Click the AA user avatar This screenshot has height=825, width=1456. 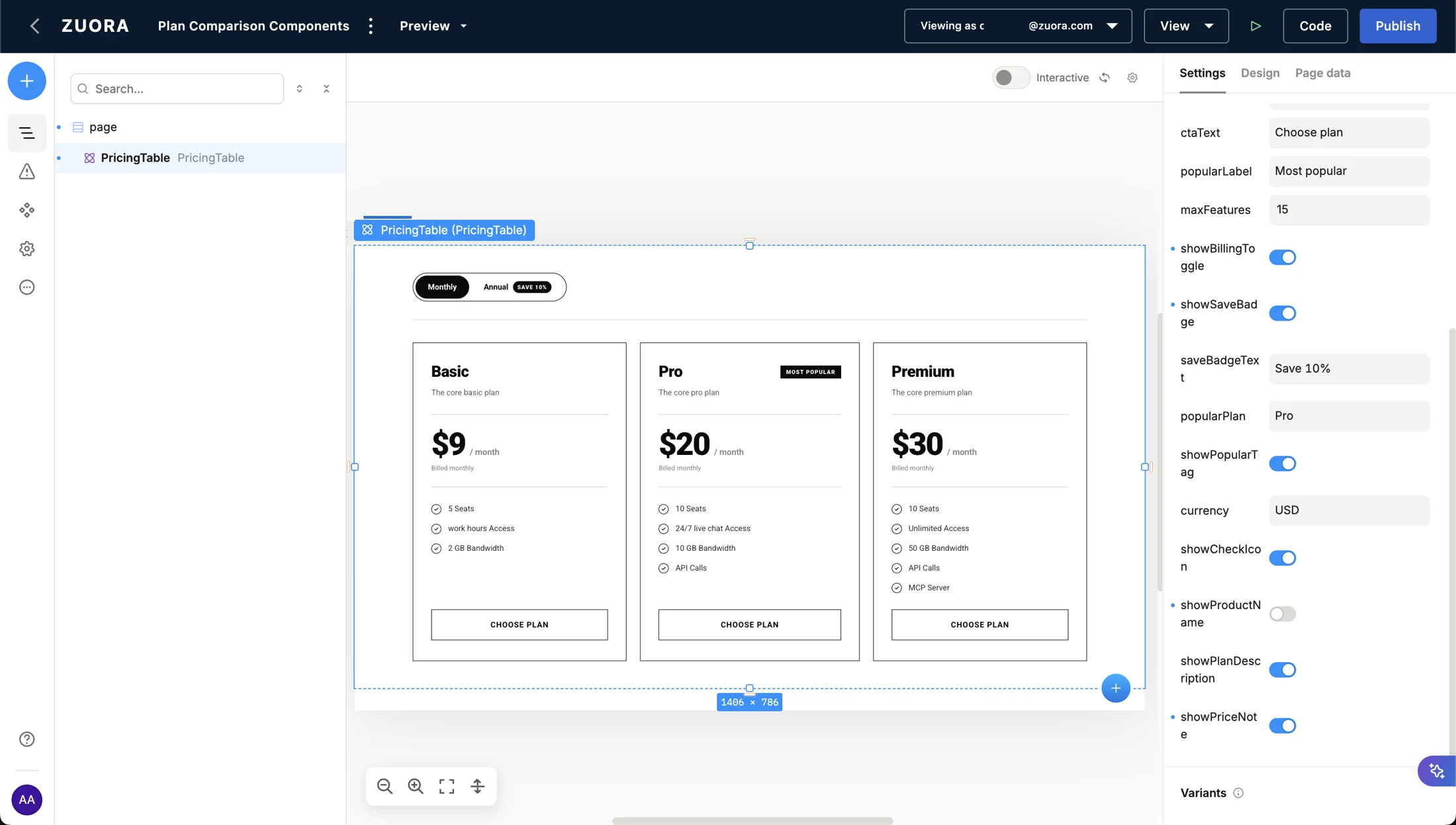tap(26, 800)
